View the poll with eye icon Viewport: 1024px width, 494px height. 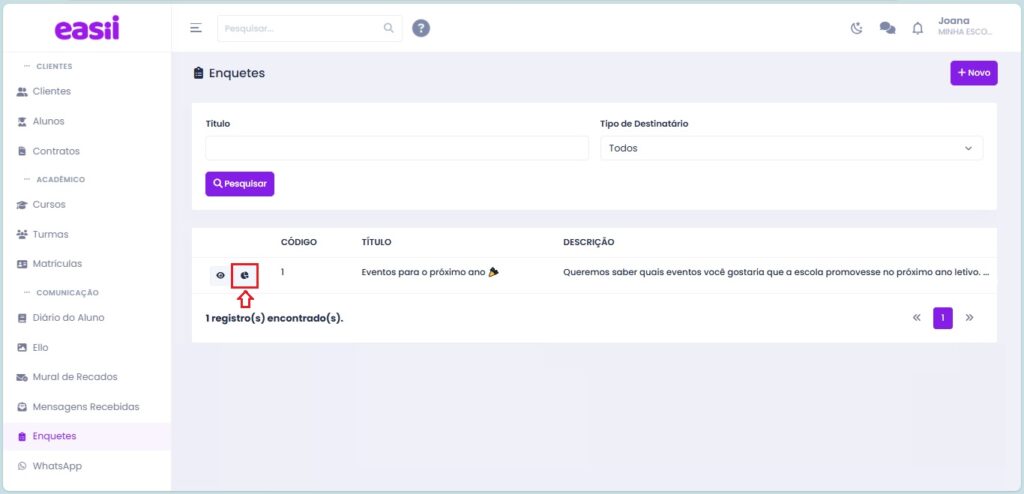pyautogui.click(x=220, y=275)
